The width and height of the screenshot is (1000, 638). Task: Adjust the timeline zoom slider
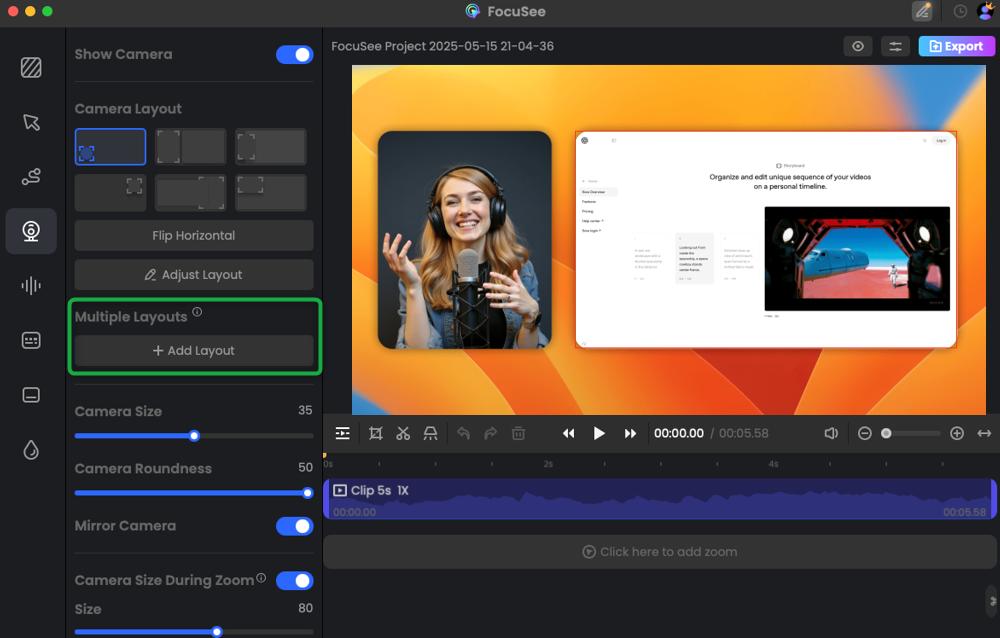pyautogui.click(x=911, y=433)
